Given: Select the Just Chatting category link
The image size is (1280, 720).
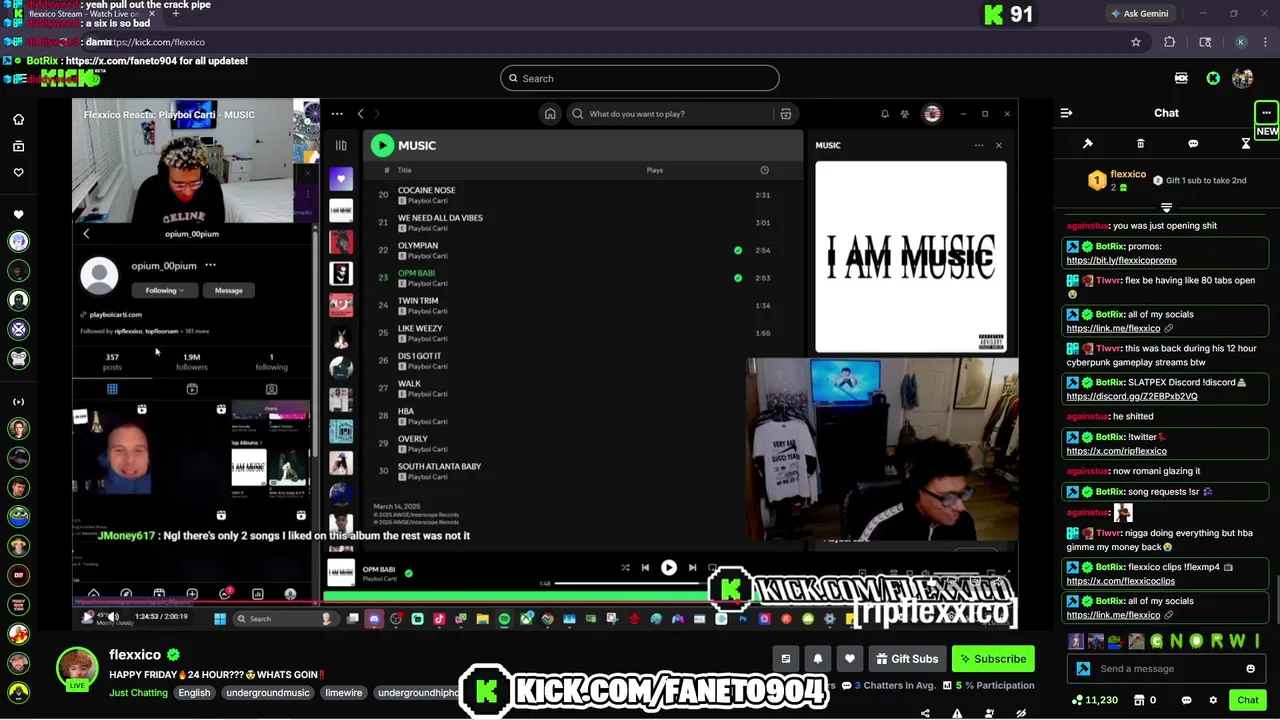Looking at the screenshot, I should [x=138, y=693].
